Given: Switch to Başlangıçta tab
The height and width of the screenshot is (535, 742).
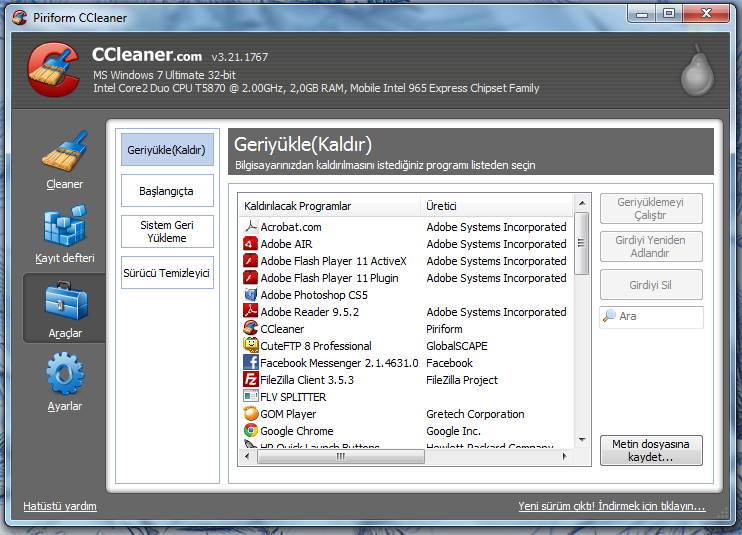Looking at the screenshot, I should point(167,191).
